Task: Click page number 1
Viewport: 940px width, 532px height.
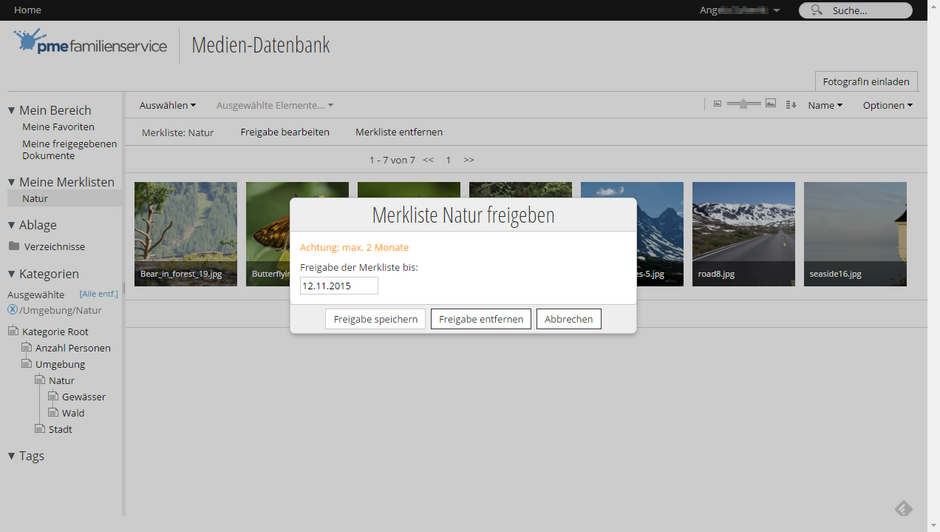Action: click(448, 160)
